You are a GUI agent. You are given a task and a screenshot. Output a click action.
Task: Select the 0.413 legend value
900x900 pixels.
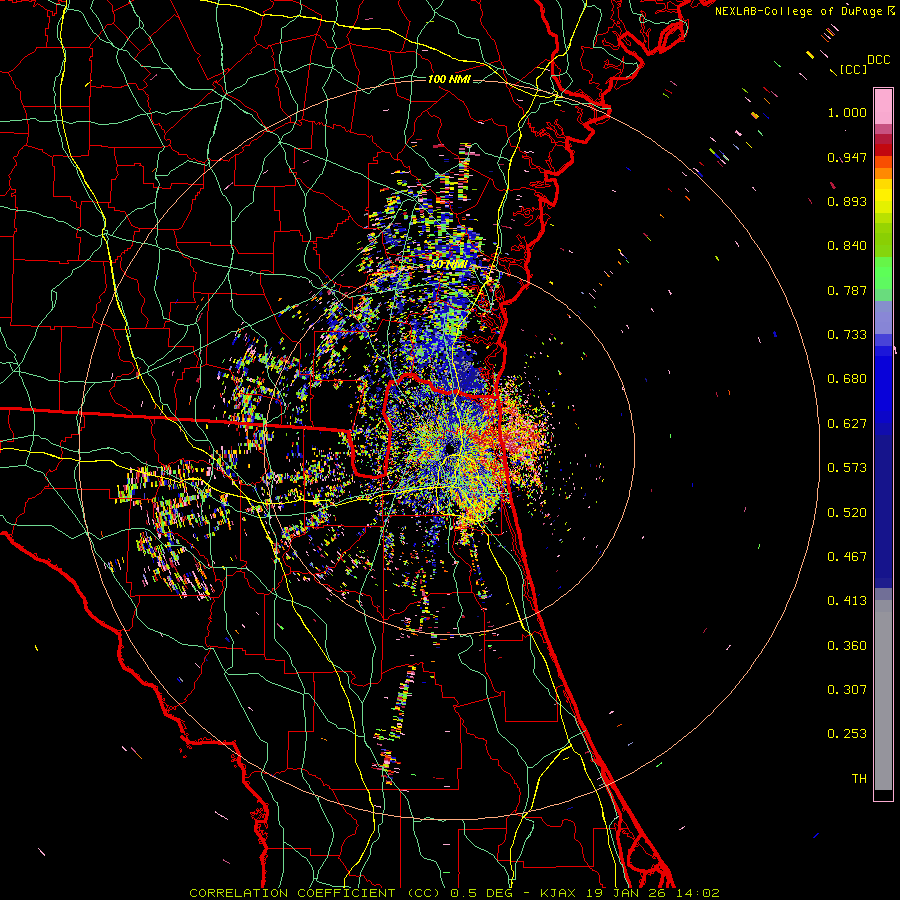[x=847, y=601]
